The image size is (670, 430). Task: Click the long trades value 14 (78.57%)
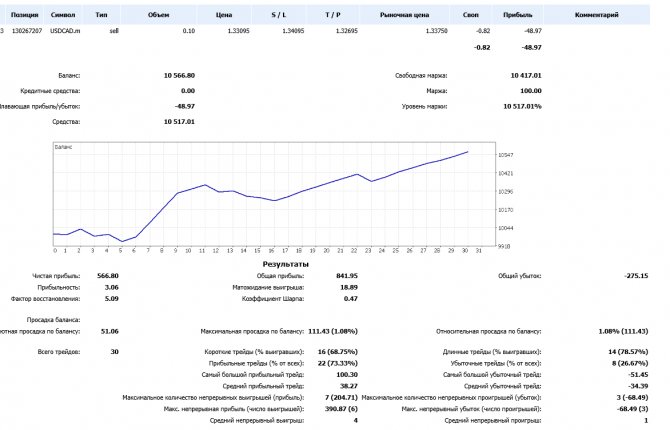628,352
